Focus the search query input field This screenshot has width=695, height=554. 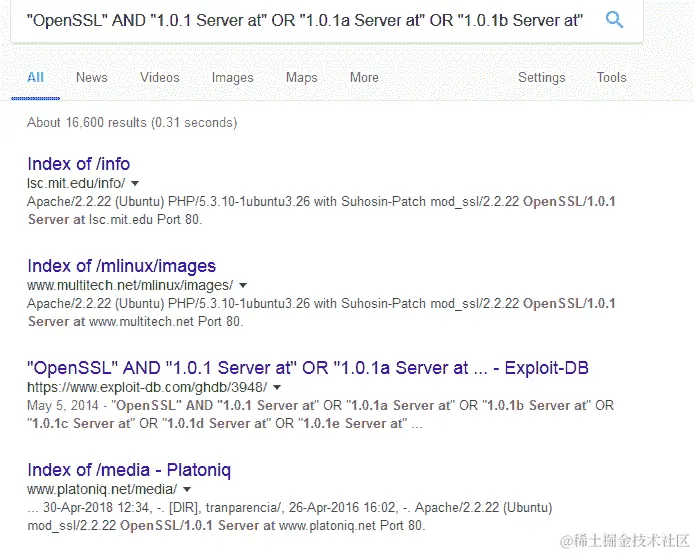tap(305, 20)
